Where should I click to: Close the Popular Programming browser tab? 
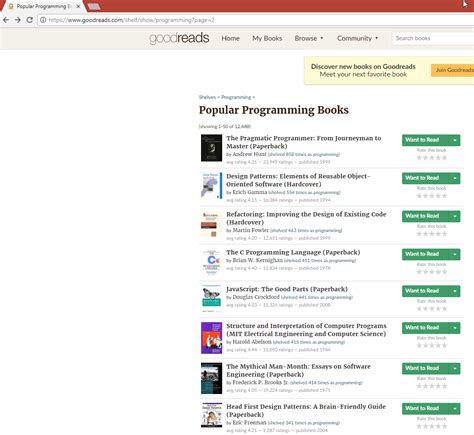(x=78, y=6)
